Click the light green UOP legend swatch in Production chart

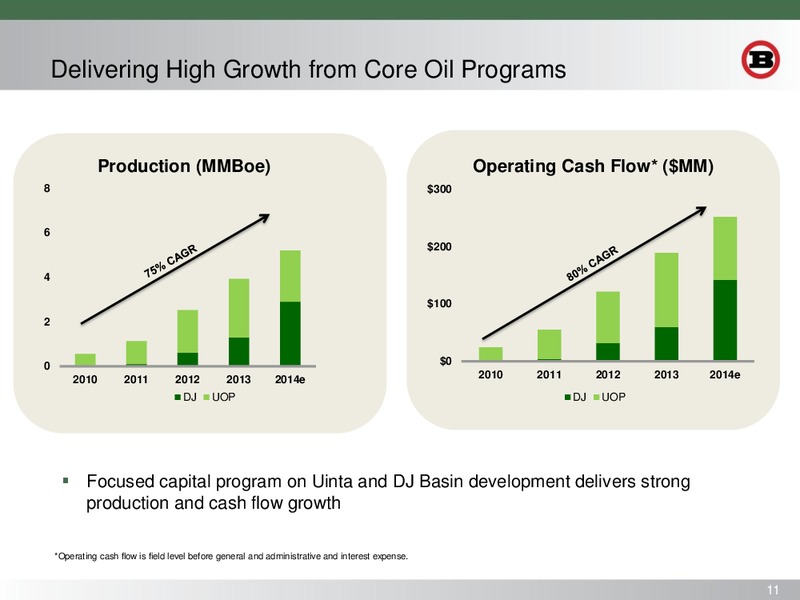(206, 397)
